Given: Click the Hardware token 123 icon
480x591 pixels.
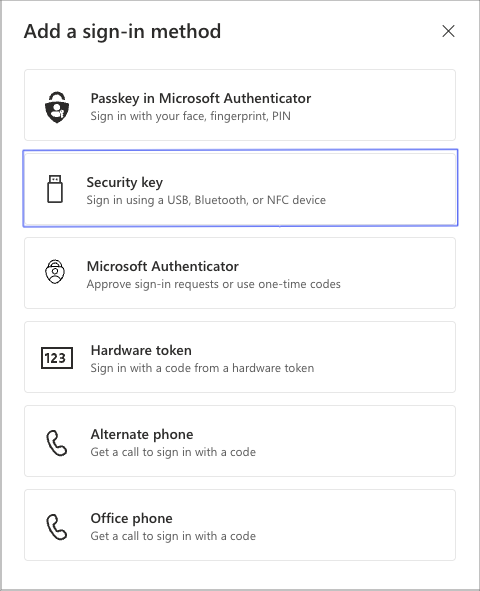Looking at the screenshot, I should (x=57, y=358).
